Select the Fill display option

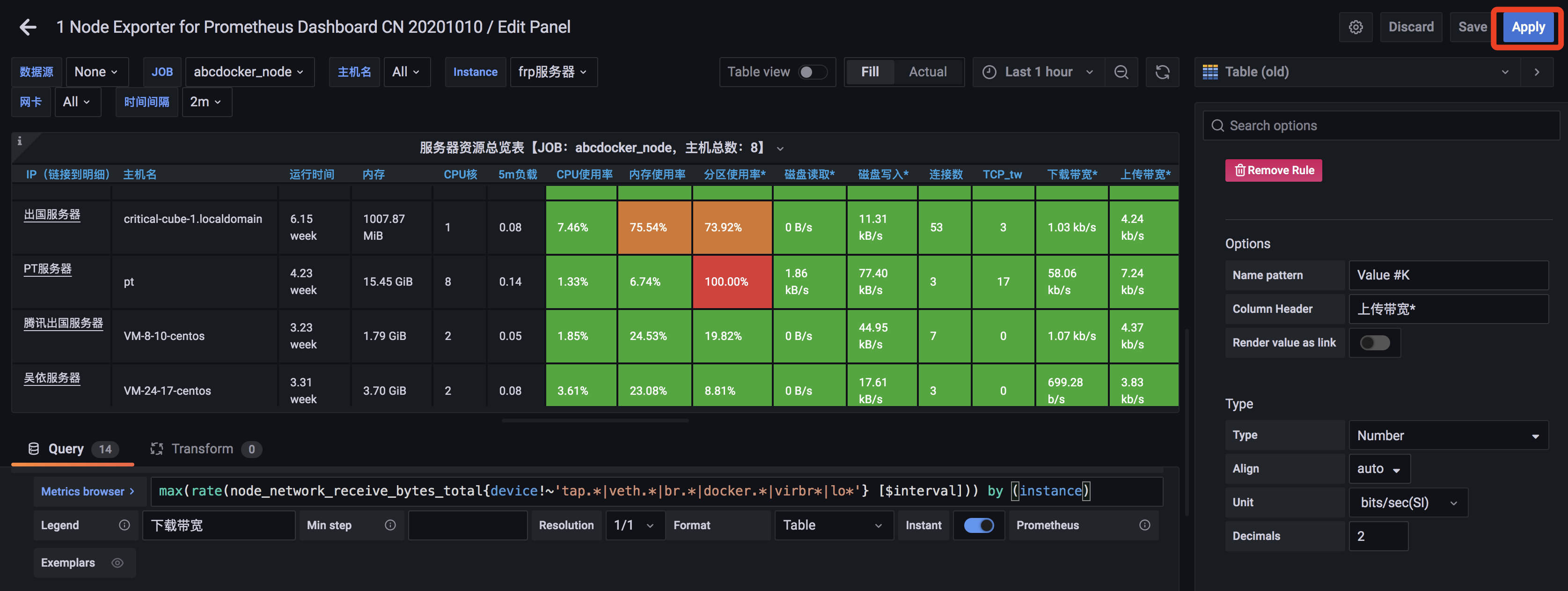tap(870, 72)
